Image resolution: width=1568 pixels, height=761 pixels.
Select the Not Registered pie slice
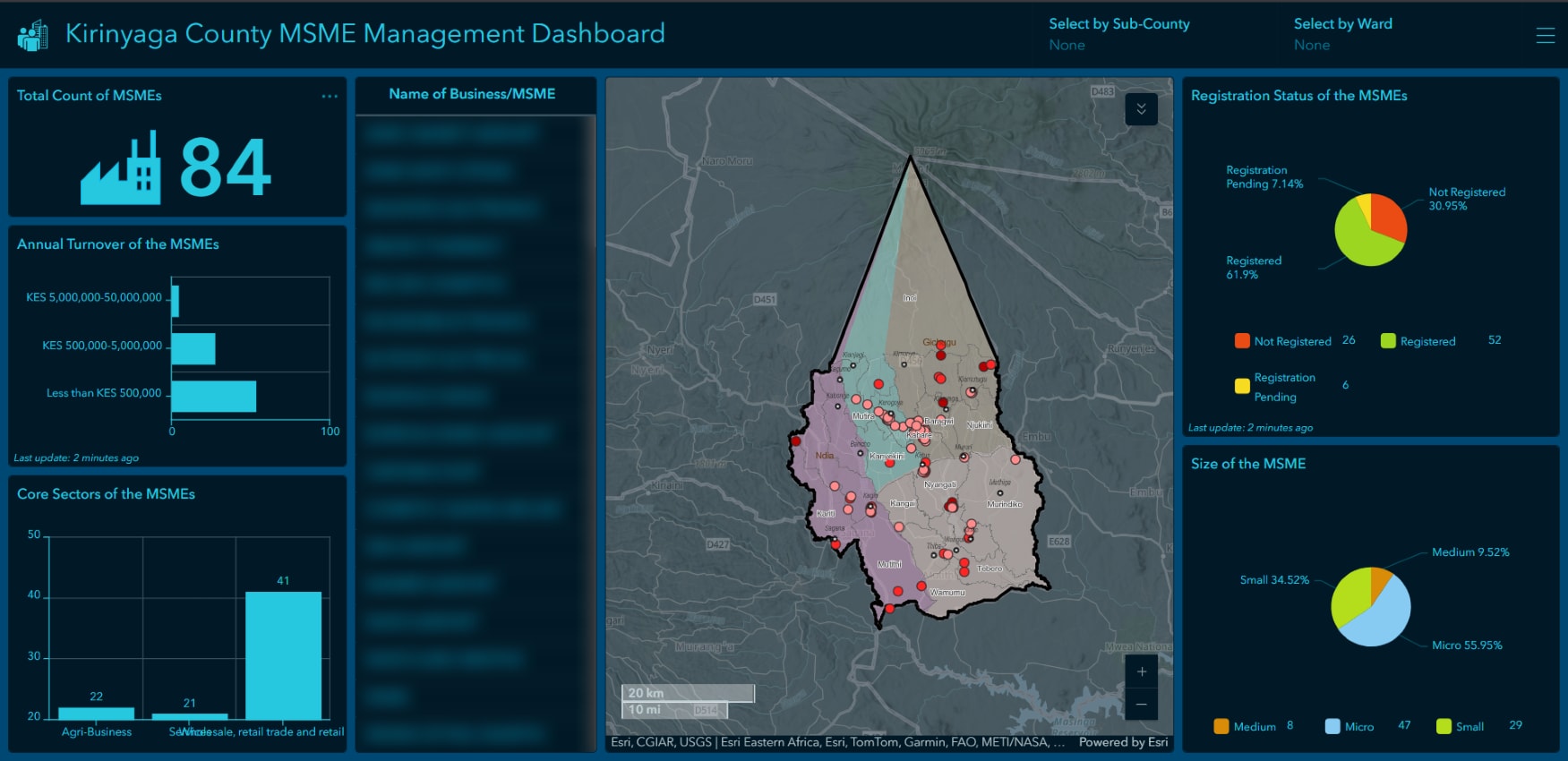coord(1389,216)
